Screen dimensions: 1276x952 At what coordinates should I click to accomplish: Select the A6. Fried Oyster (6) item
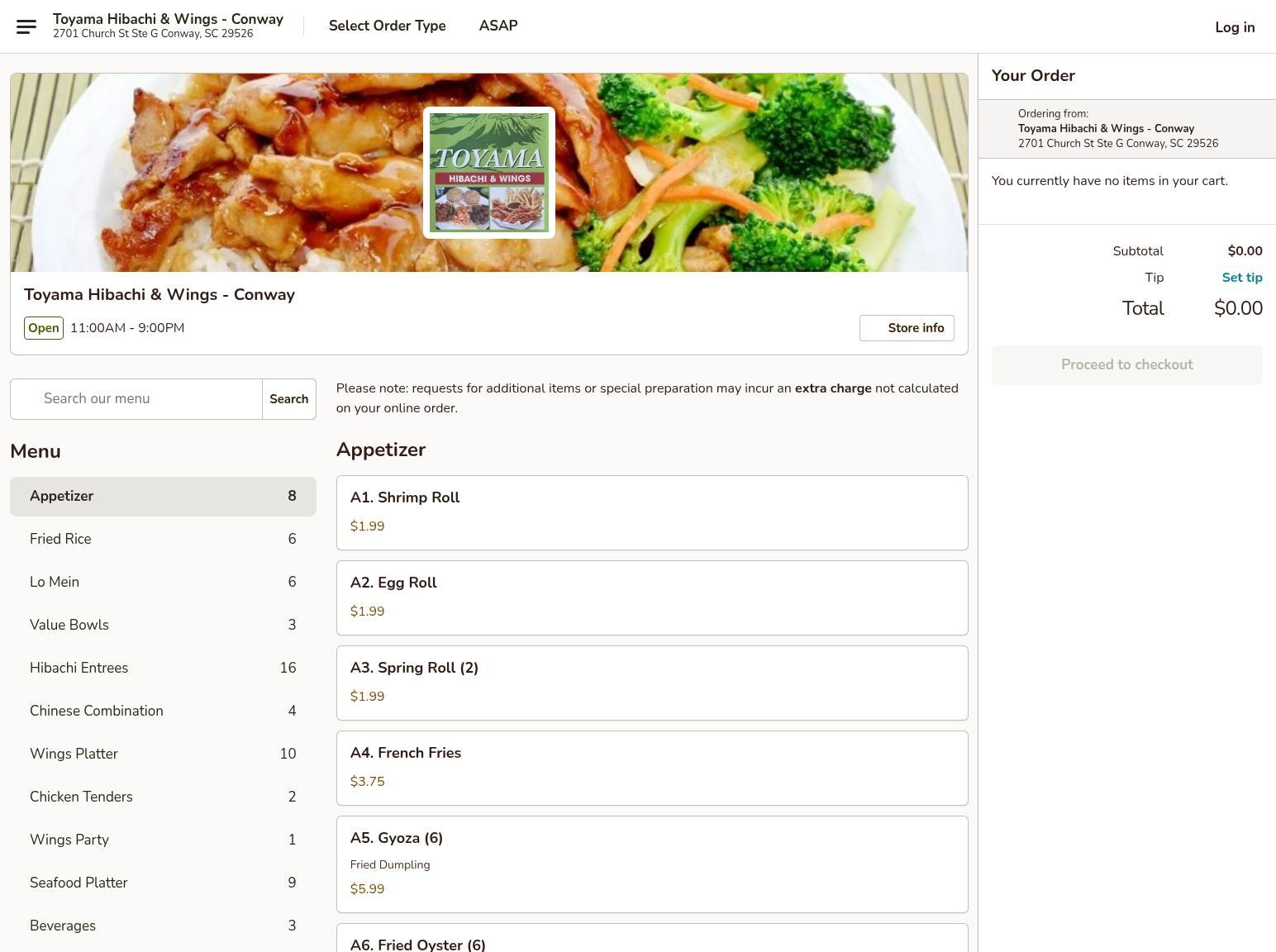pyautogui.click(x=652, y=938)
